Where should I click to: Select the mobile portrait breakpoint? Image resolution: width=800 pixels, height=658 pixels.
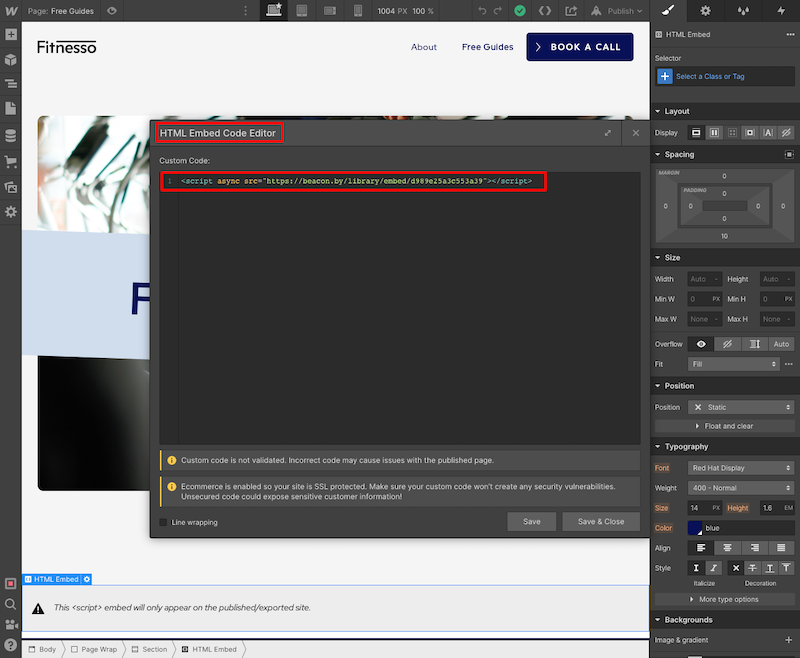click(358, 11)
